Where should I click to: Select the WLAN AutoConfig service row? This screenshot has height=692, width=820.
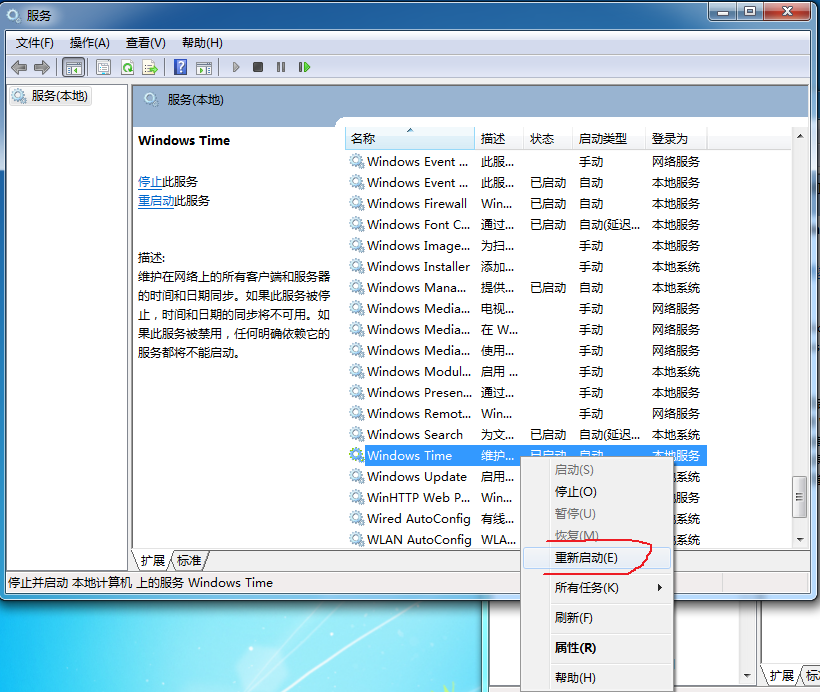434,539
